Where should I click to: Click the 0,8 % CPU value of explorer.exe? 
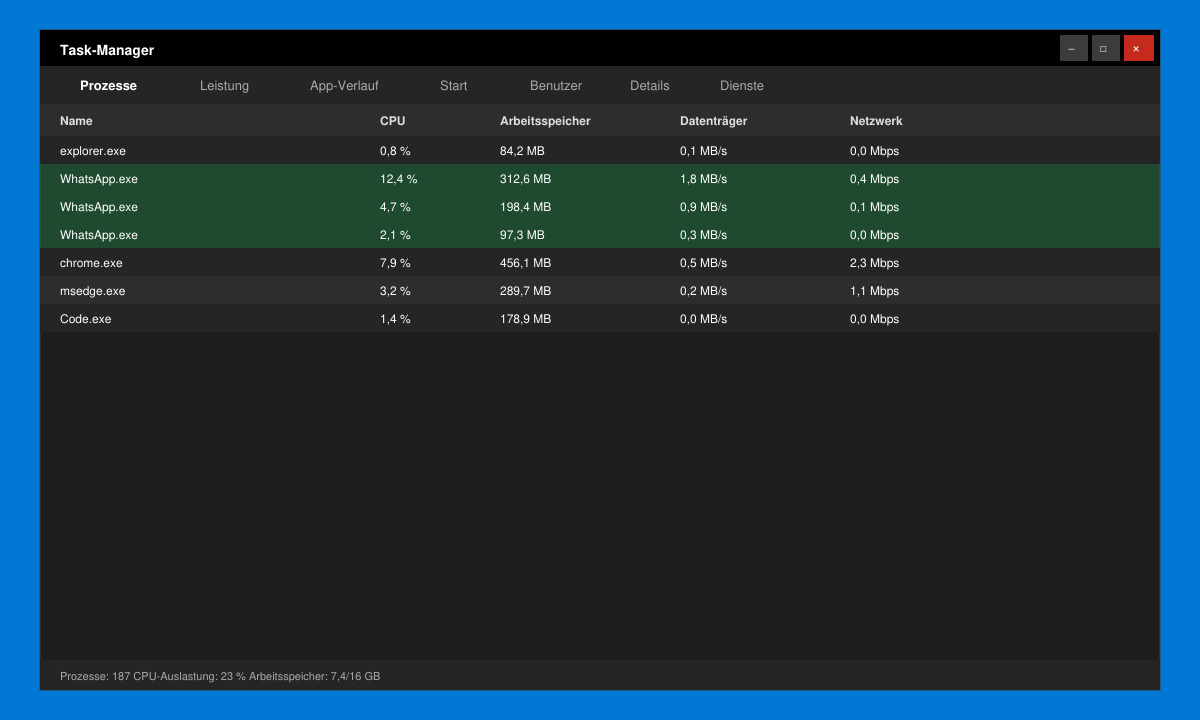click(395, 151)
